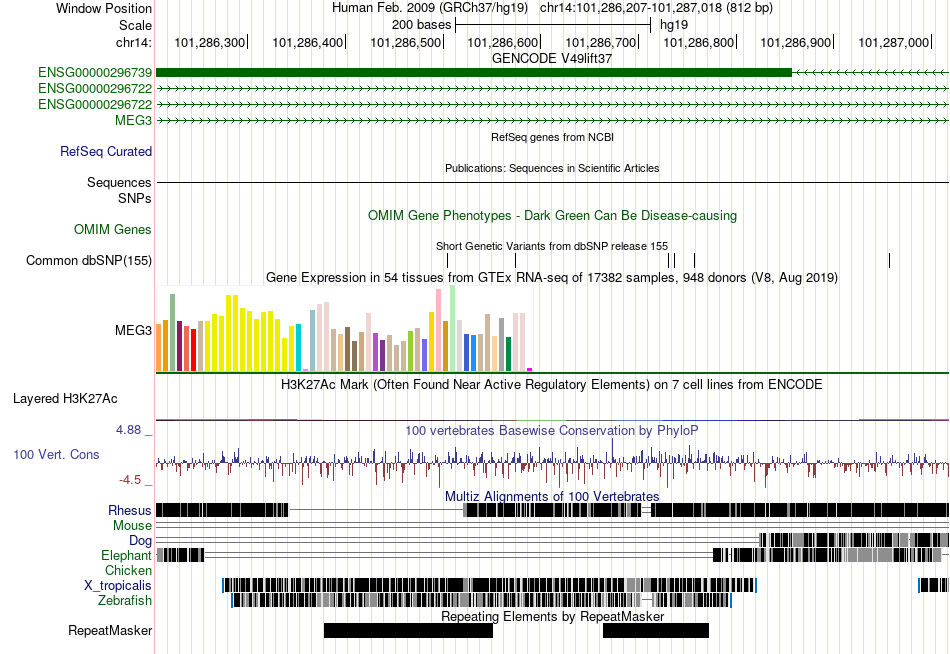Click the 4.88 PhyloP upper scale value
Image resolution: width=950 pixels, height=654 pixels.
[128, 430]
